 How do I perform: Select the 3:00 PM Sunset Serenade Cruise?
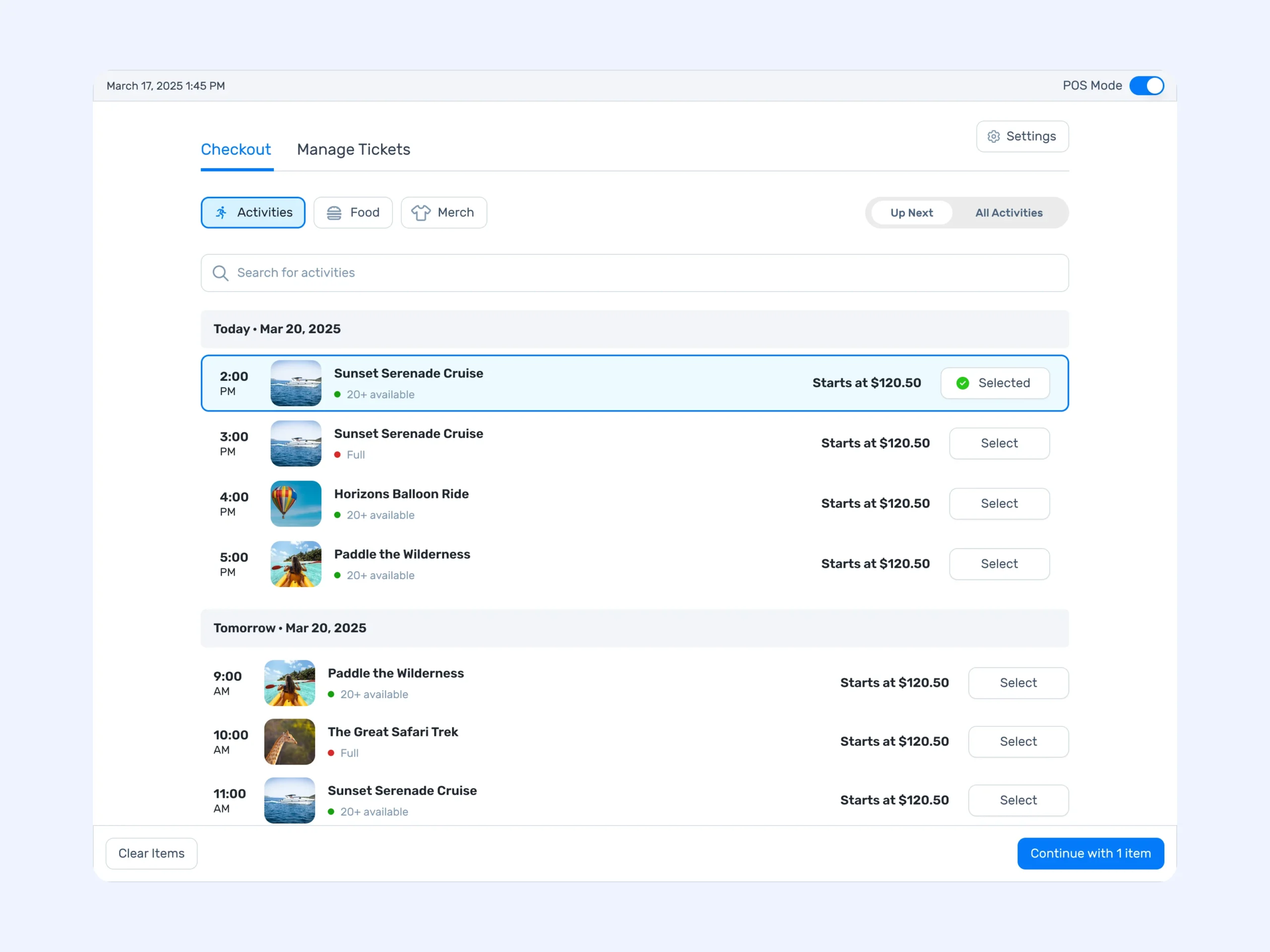(999, 443)
